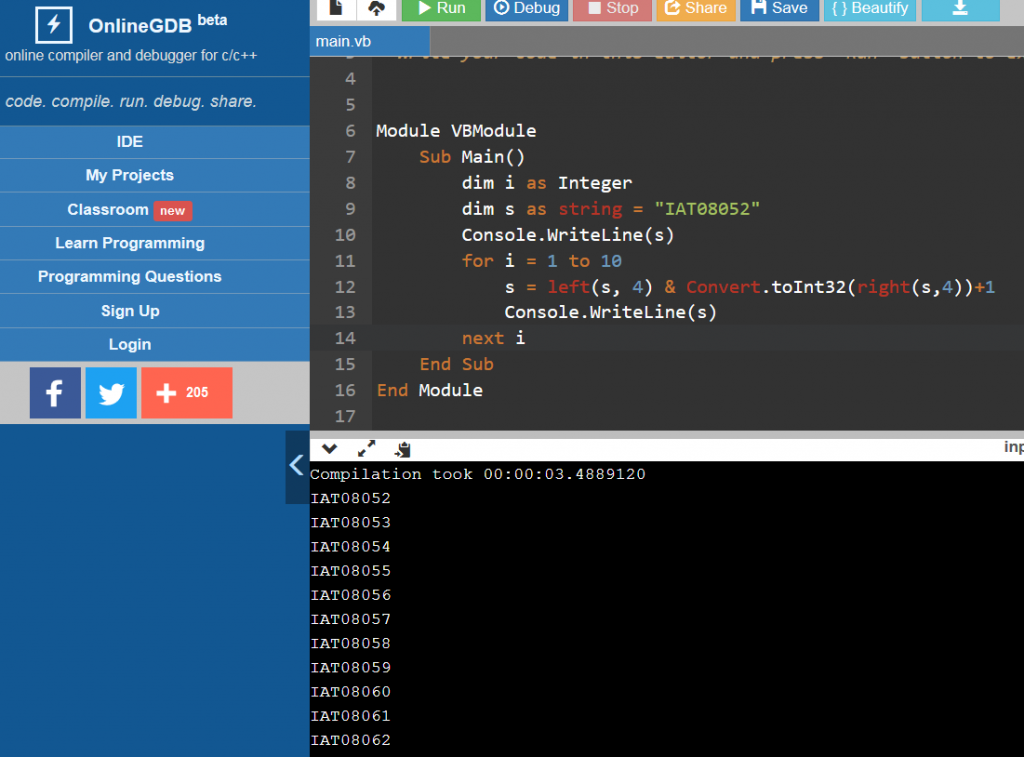
Task: Format code with the Beautify button
Action: point(870,9)
